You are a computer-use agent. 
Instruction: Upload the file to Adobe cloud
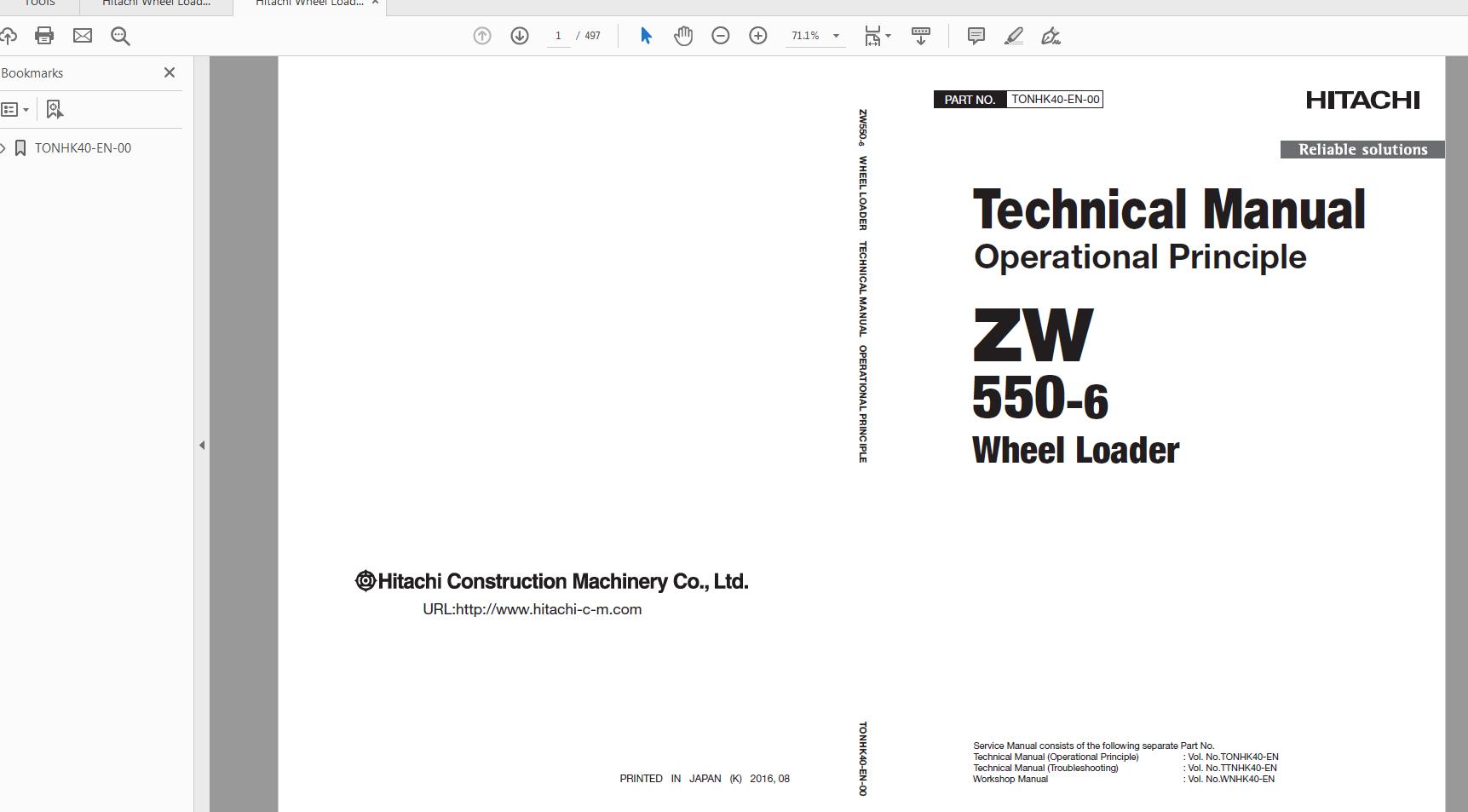click(x=9, y=36)
